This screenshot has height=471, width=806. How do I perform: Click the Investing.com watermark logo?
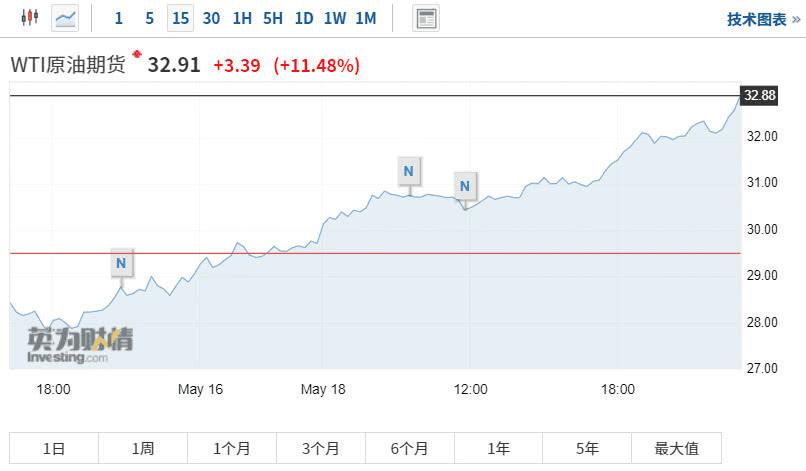tap(80, 343)
